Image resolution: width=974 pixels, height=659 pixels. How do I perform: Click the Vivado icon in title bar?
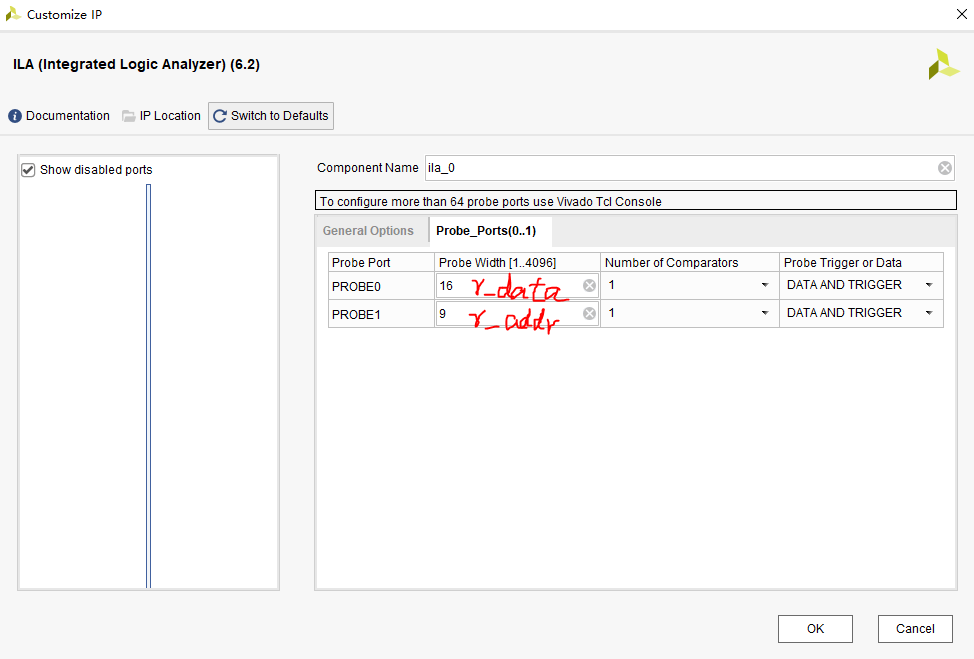pos(13,14)
